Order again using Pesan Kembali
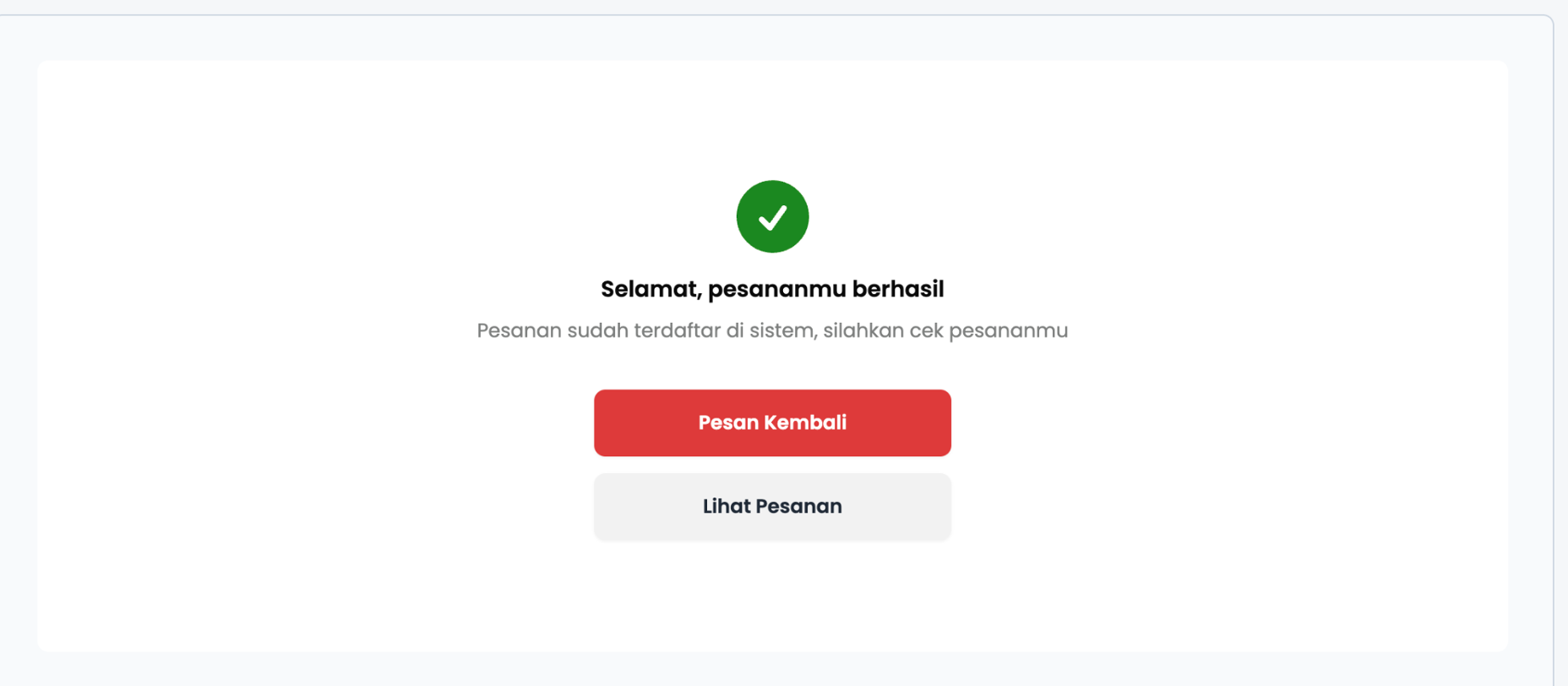 (x=772, y=422)
